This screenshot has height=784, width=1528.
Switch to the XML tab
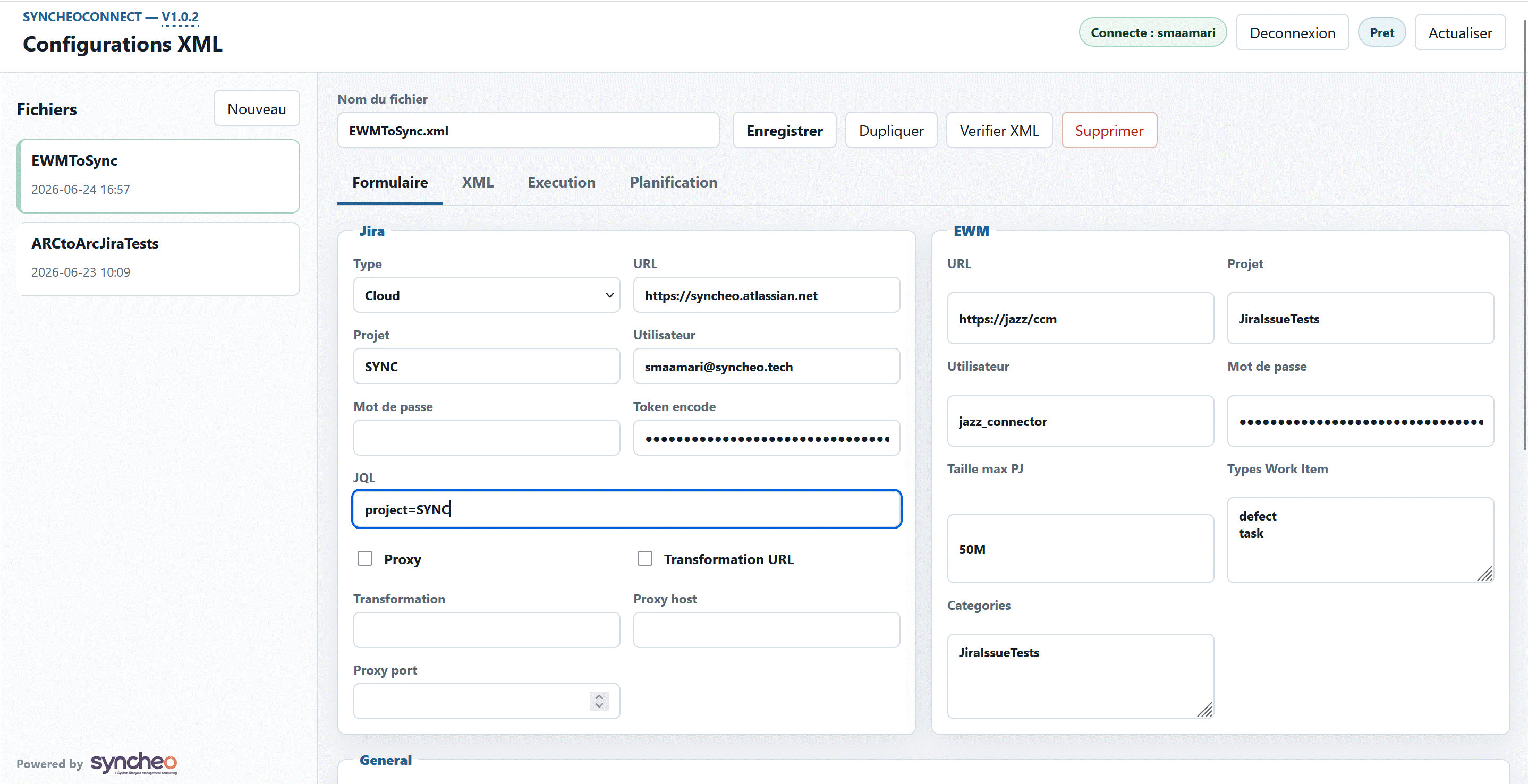coord(478,183)
